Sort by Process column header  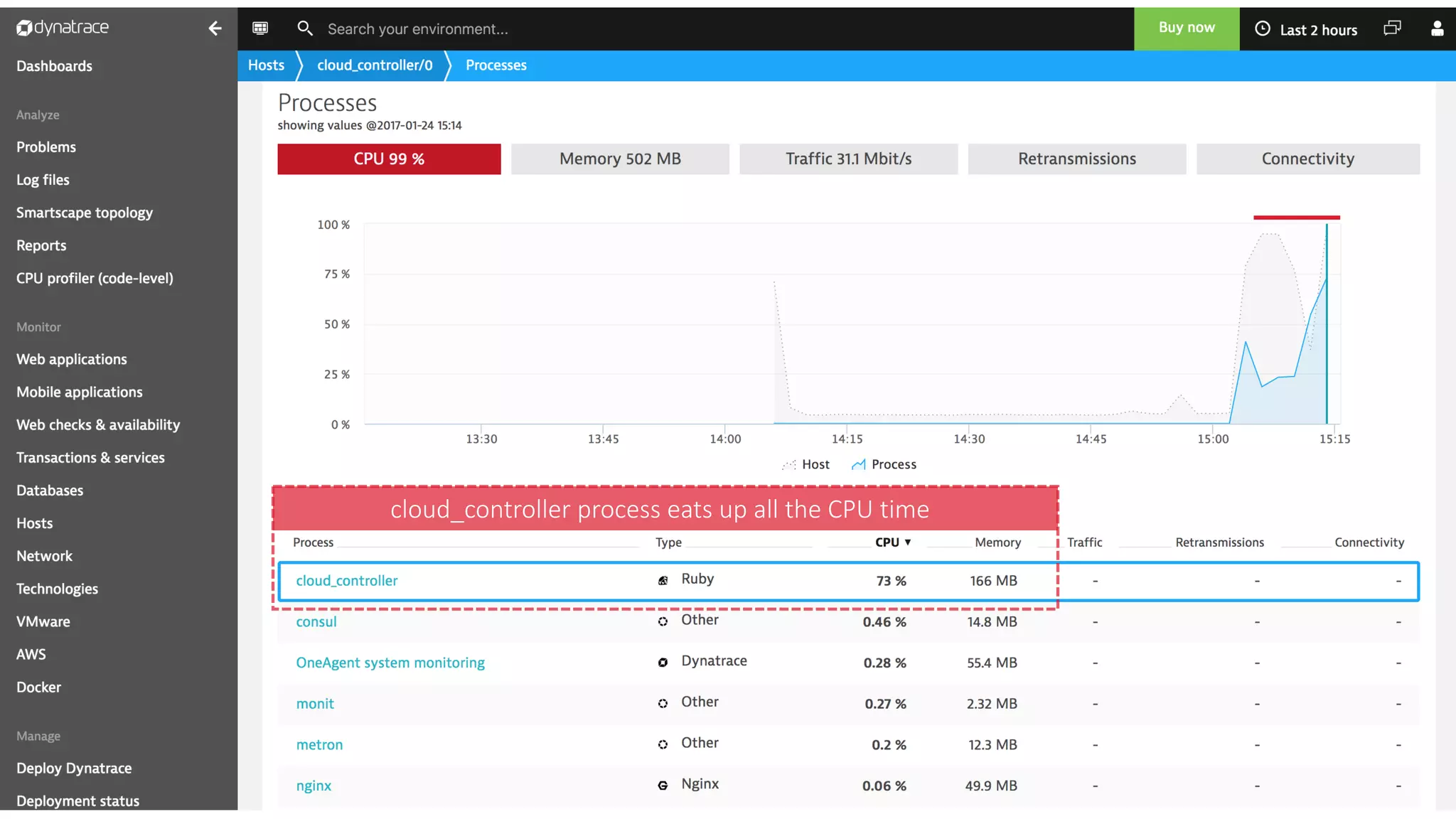coord(313,542)
